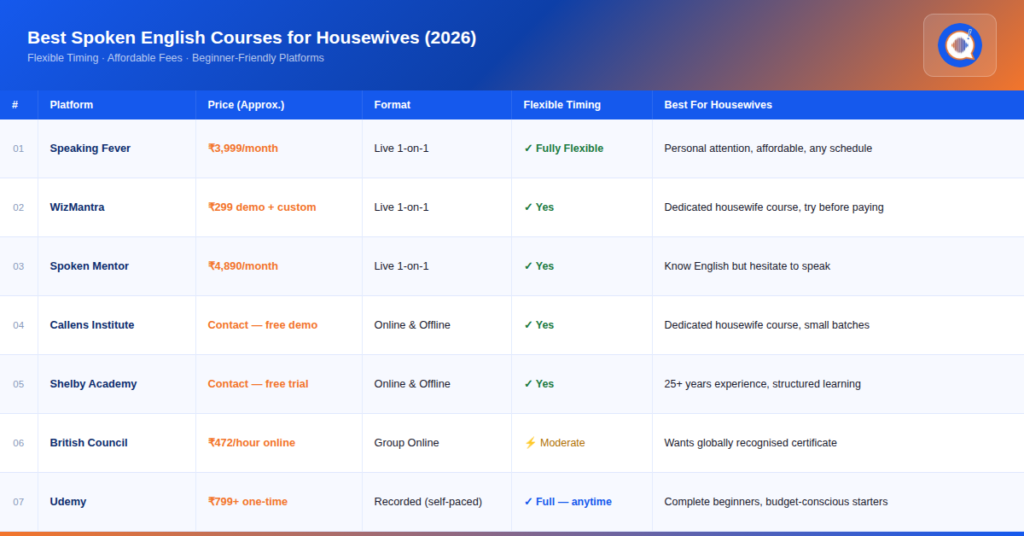Image resolution: width=1024 pixels, height=536 pixels.
Task: Click the '₹3,999/month' price
Action: click(243, 148)
